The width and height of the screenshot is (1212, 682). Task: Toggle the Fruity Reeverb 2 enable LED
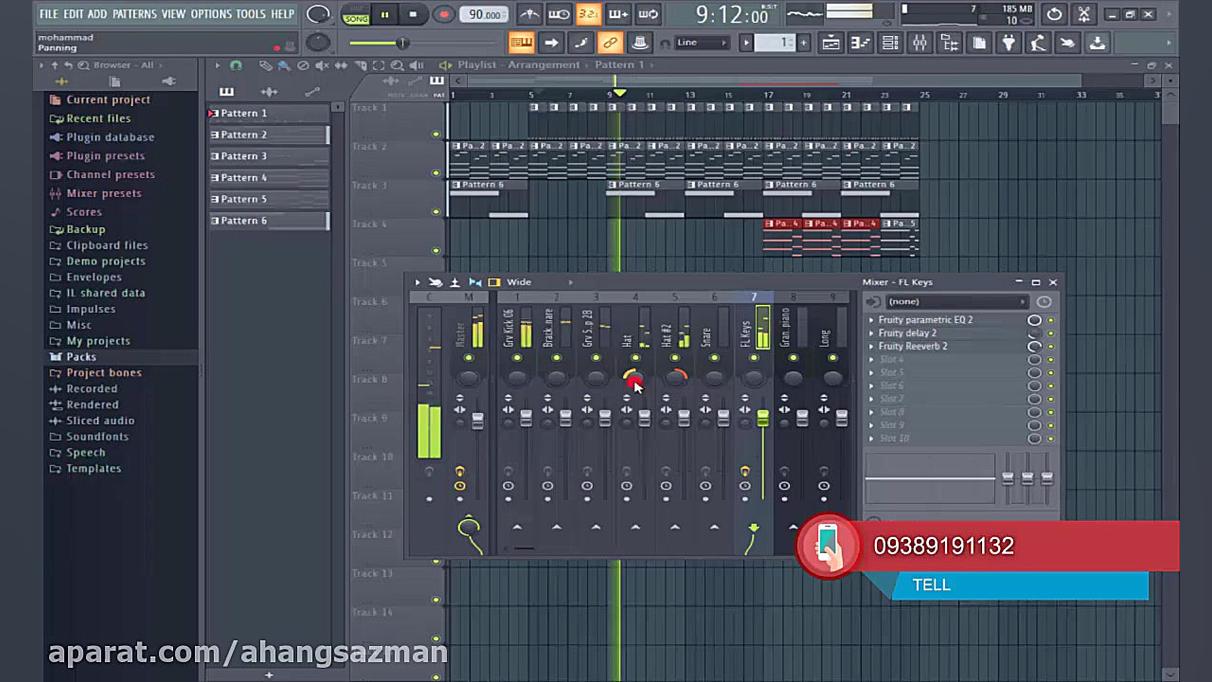(1051, 346)
